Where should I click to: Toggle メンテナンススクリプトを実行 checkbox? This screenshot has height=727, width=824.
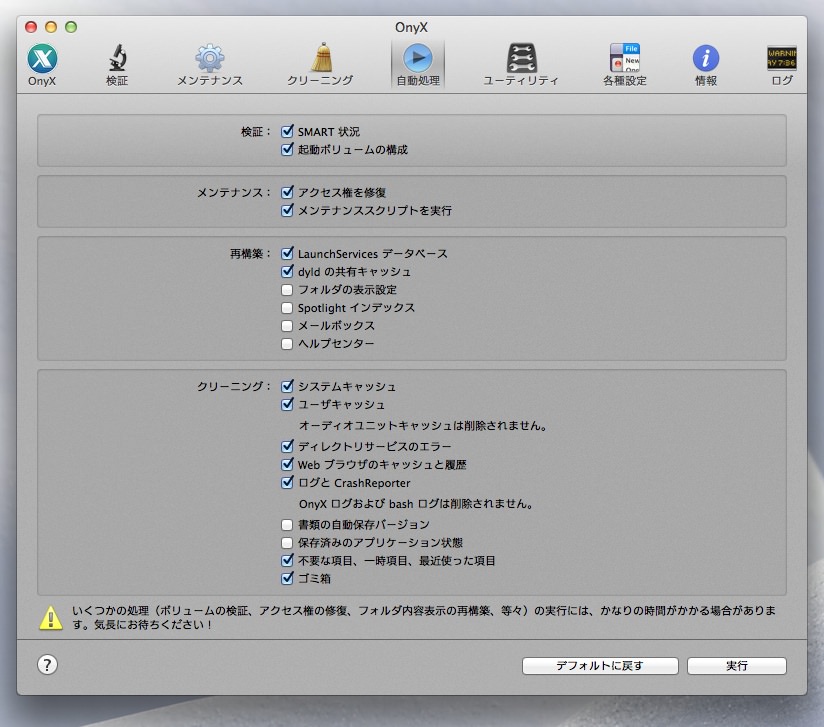[x=287, y=210]
